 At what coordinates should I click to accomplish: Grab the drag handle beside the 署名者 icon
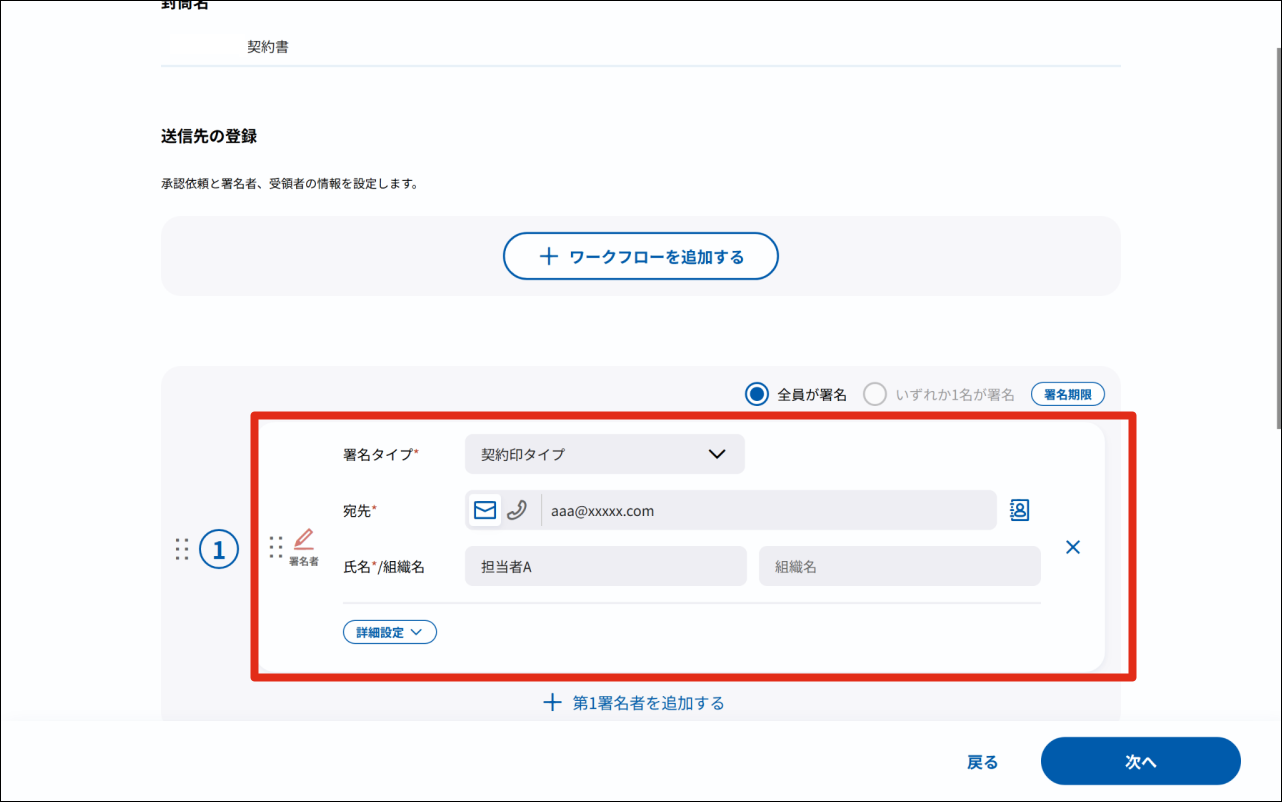coord(276,547)
